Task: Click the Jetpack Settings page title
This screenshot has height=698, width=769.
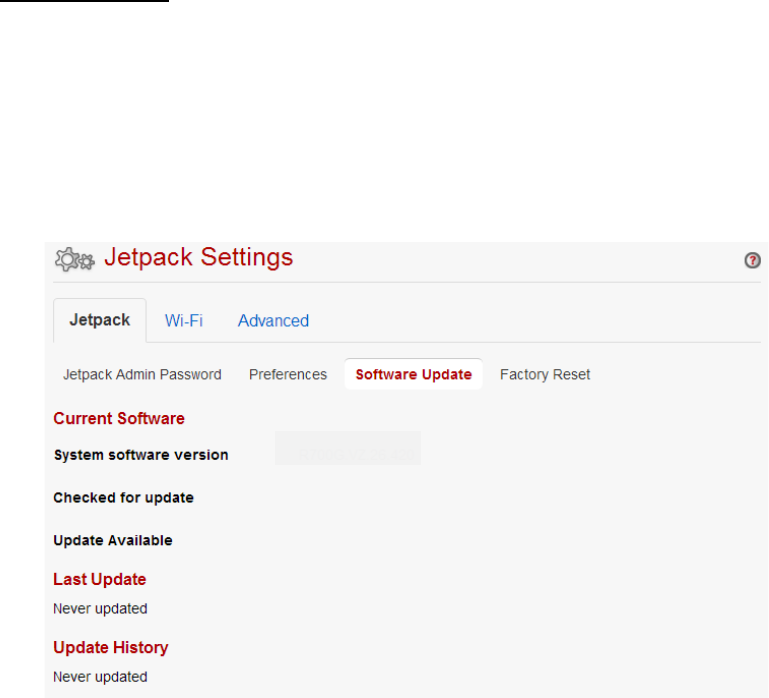Action: click(x=199, y=257)
